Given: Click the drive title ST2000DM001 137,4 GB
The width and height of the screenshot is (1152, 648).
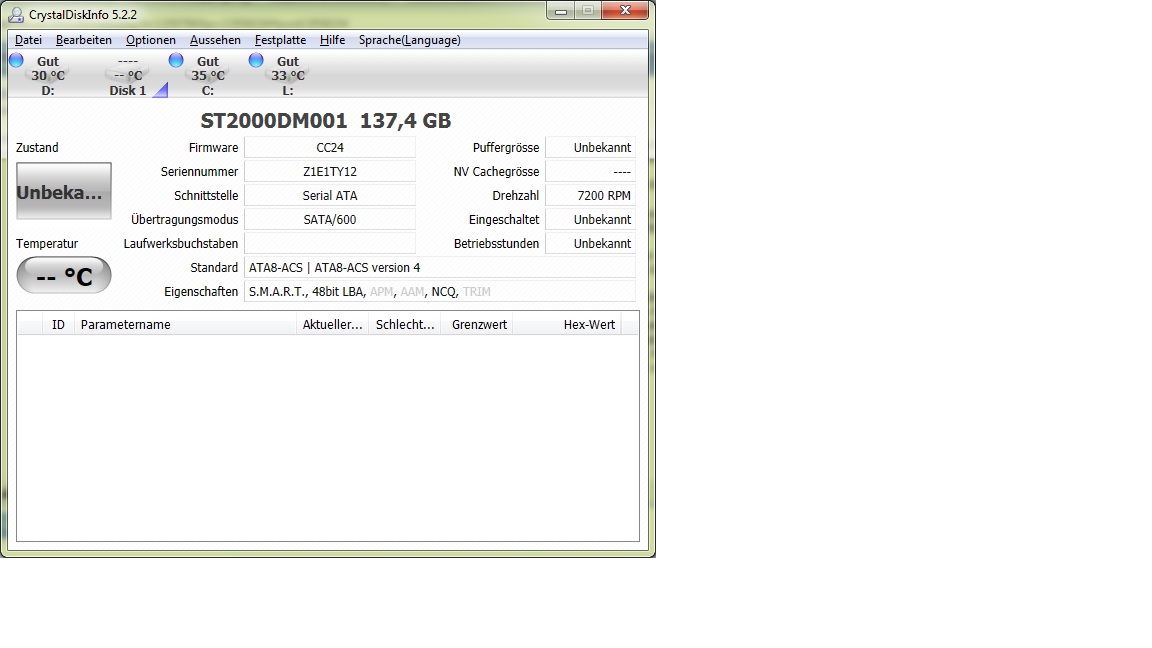Looking at the screenshot, I should point(325,120).
